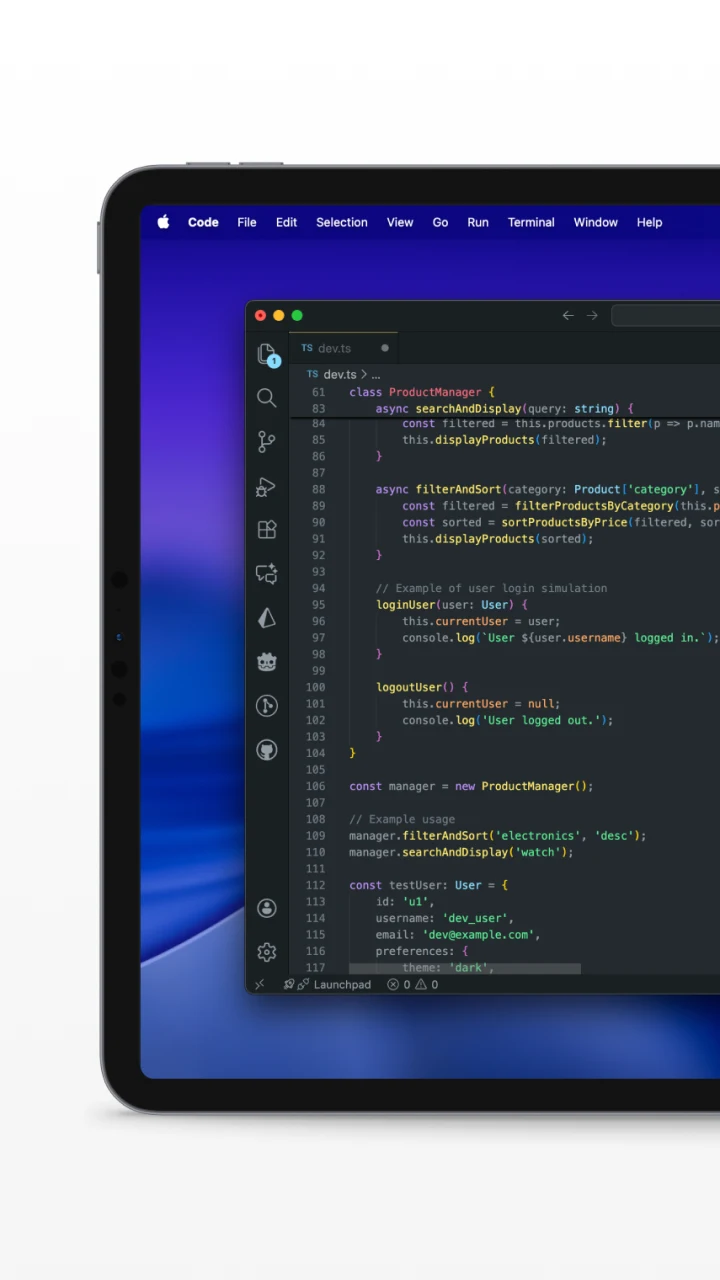Click comment '// Example usage' on line 108
Viewport: 720px width, 1280px height.
[x=402, y=819]
